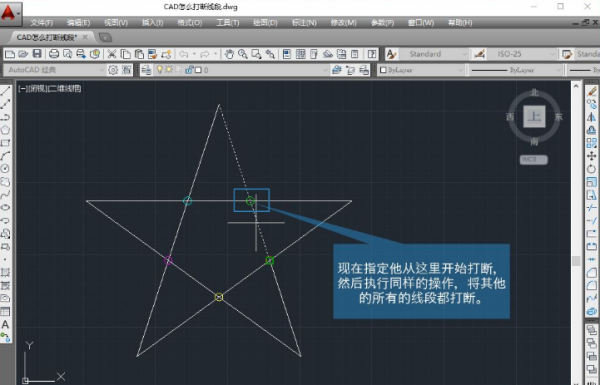Select the Construction Line tool

pyautogui.click(x=5, y=104)
